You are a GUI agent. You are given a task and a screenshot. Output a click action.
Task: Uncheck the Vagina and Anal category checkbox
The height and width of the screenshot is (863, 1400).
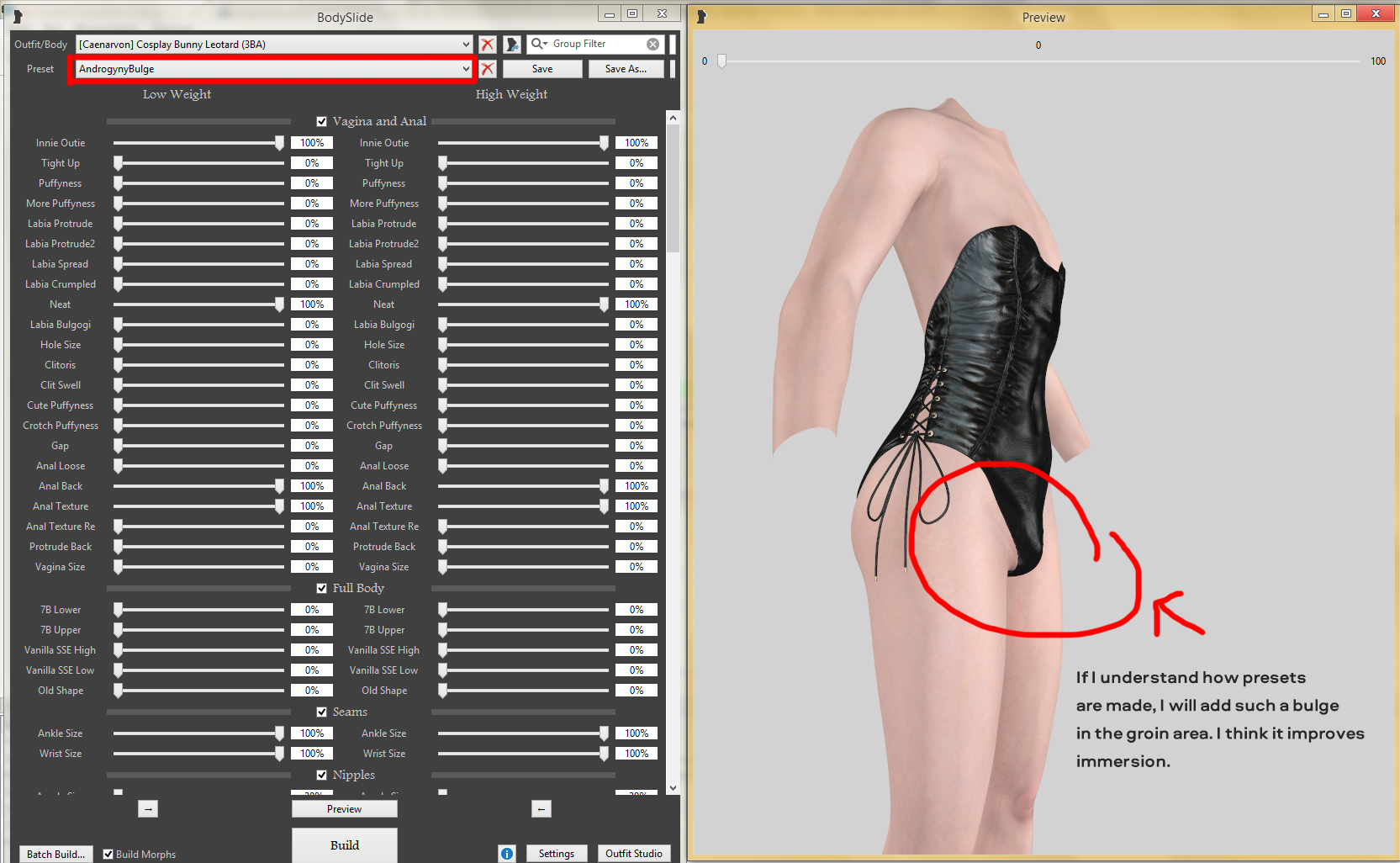[x=321, y=122]
